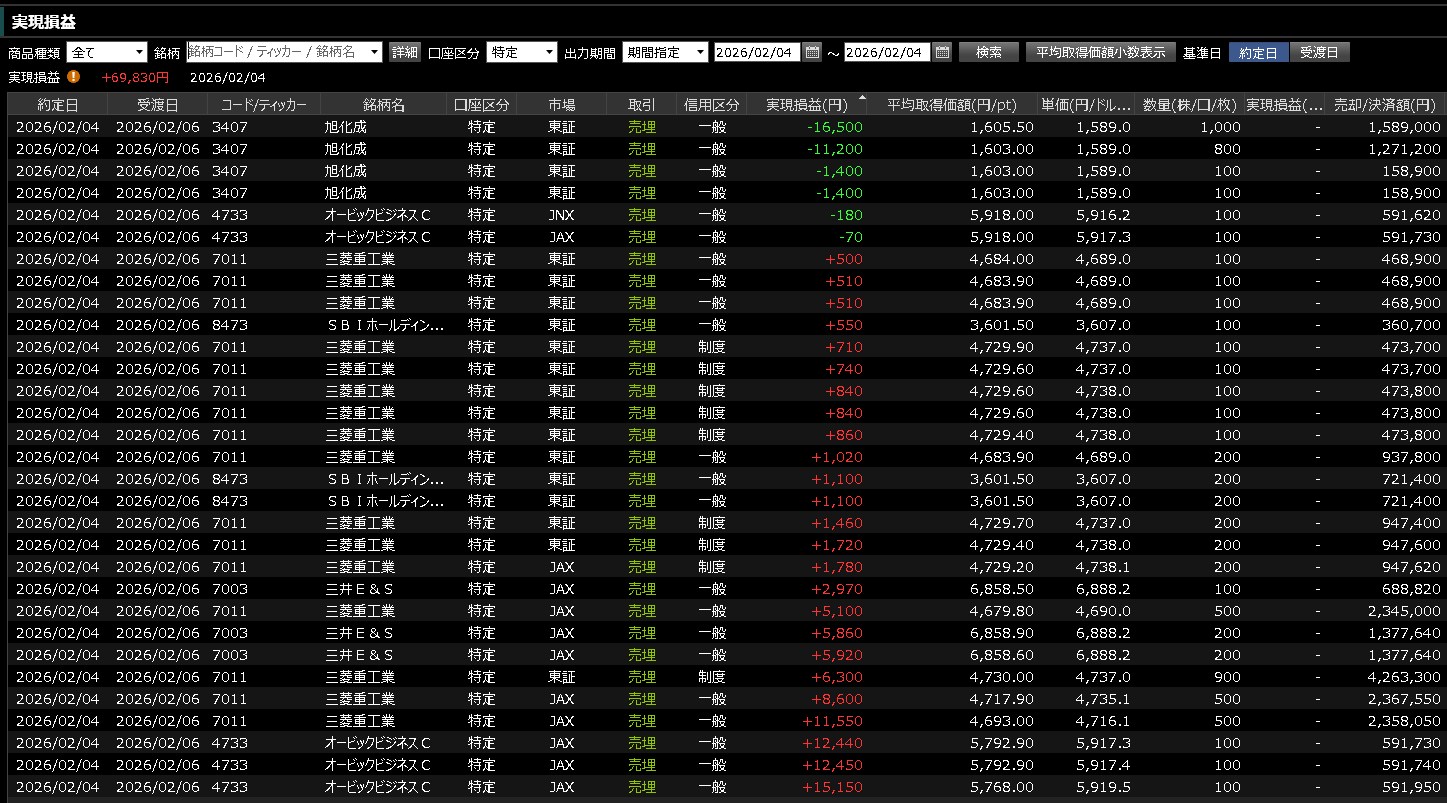Image resolution: width=1447 pixels, height=803 pixels.
Task: Toggle 平均取得価額小数表示 decimal display
Action: coord(1100,53)
